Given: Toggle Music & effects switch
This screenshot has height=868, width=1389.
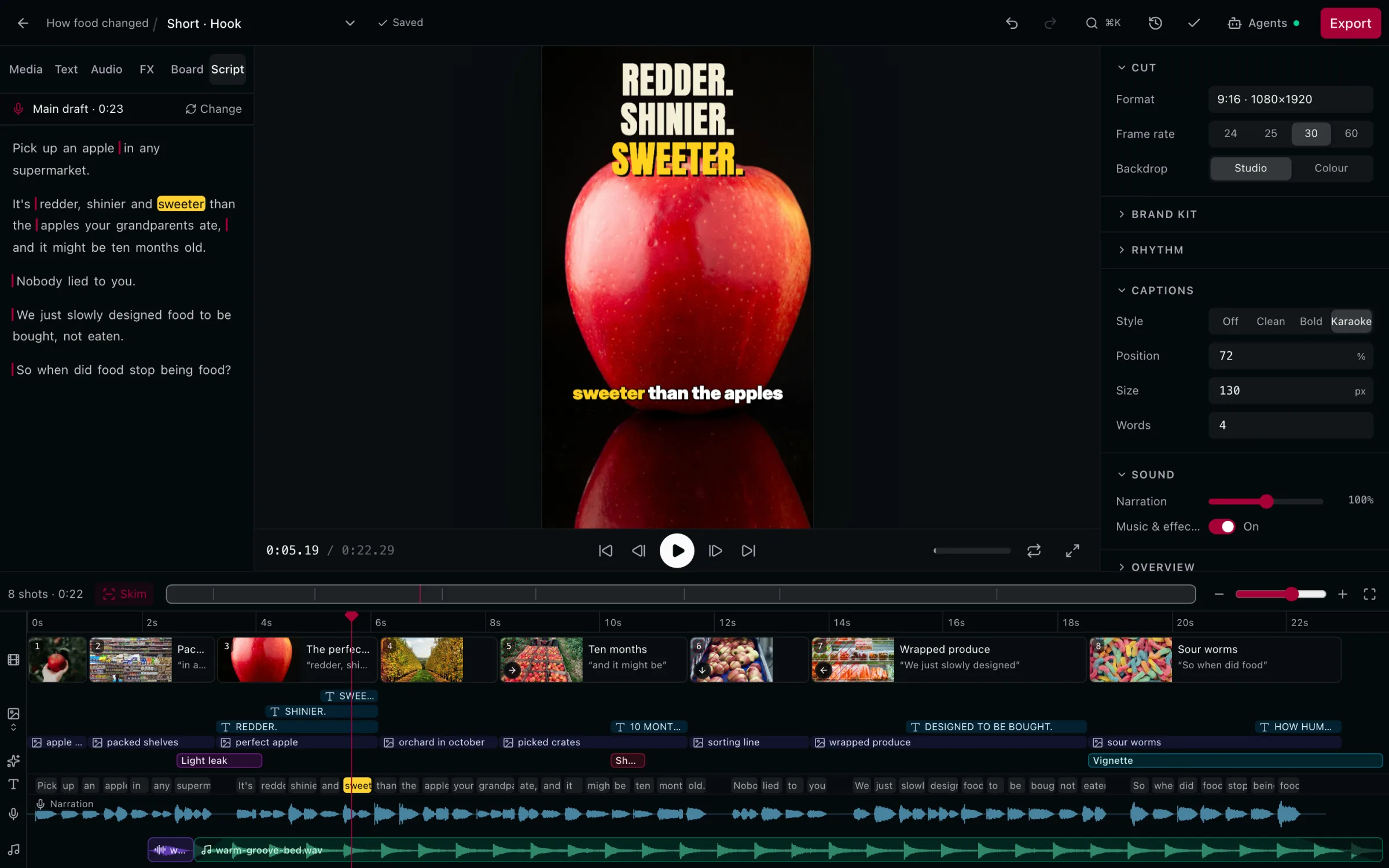Looking at the screenshot, I should [1222, 527].
